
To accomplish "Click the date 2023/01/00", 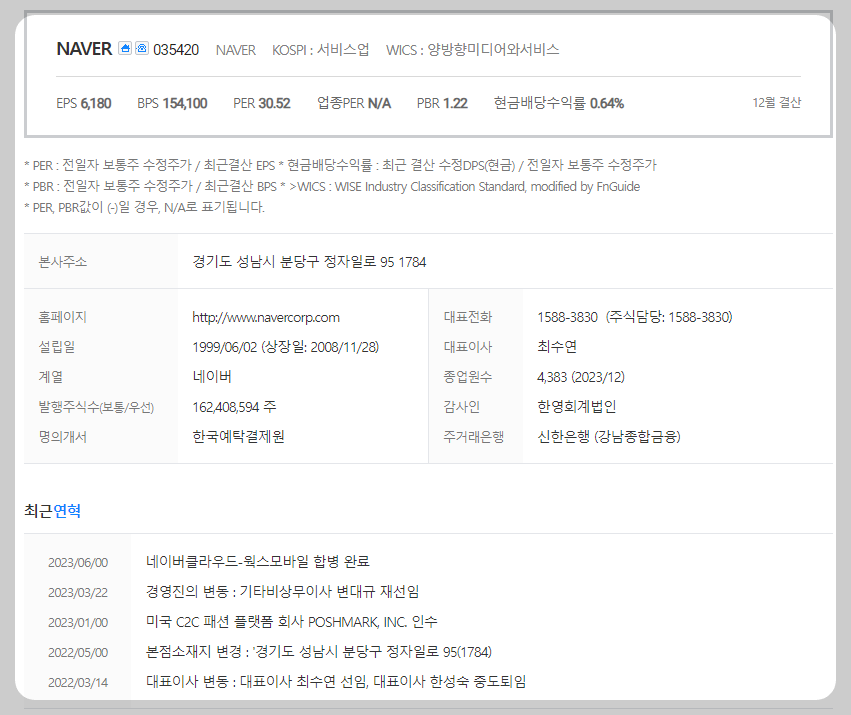I will click(x=78, y=622).
